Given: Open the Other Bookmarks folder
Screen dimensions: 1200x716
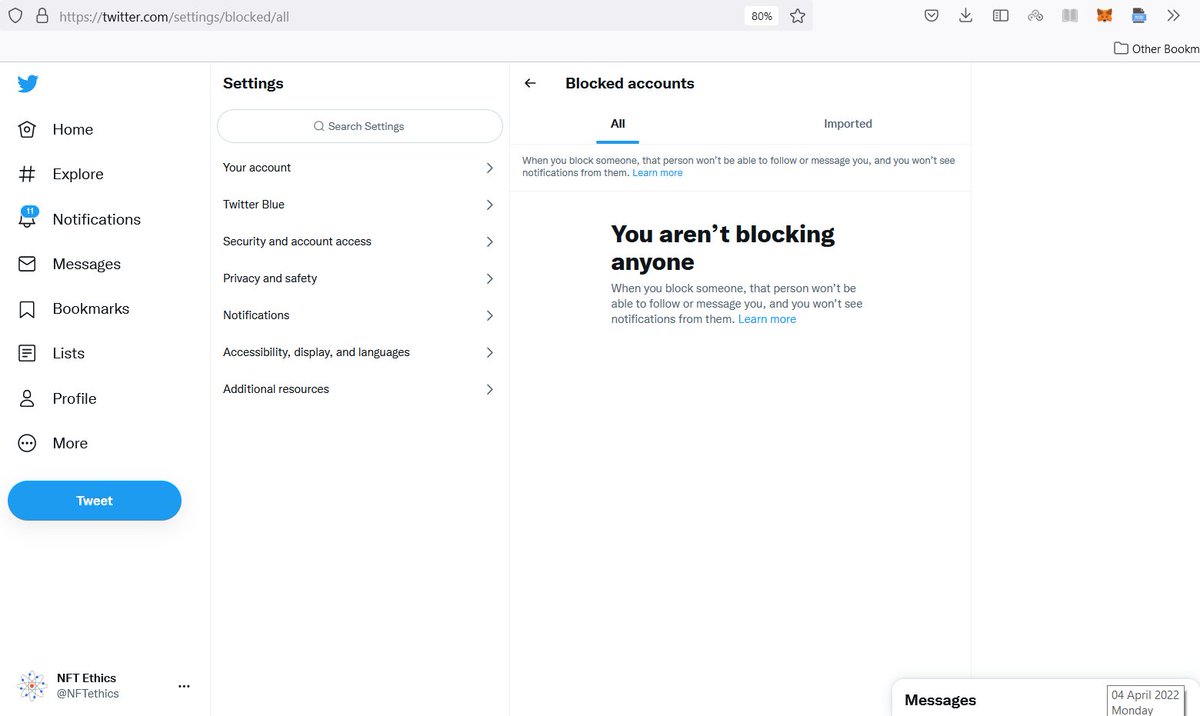Looking at the screenshot, I should (1157, 48).
